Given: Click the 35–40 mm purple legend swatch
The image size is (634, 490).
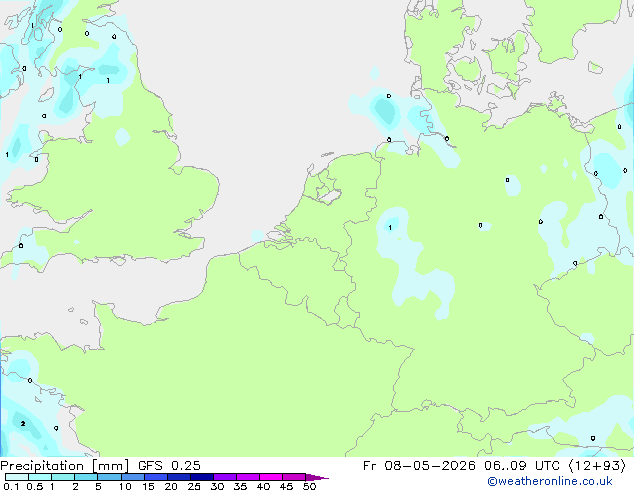Looking at the screenshot, I should point(248,477).
